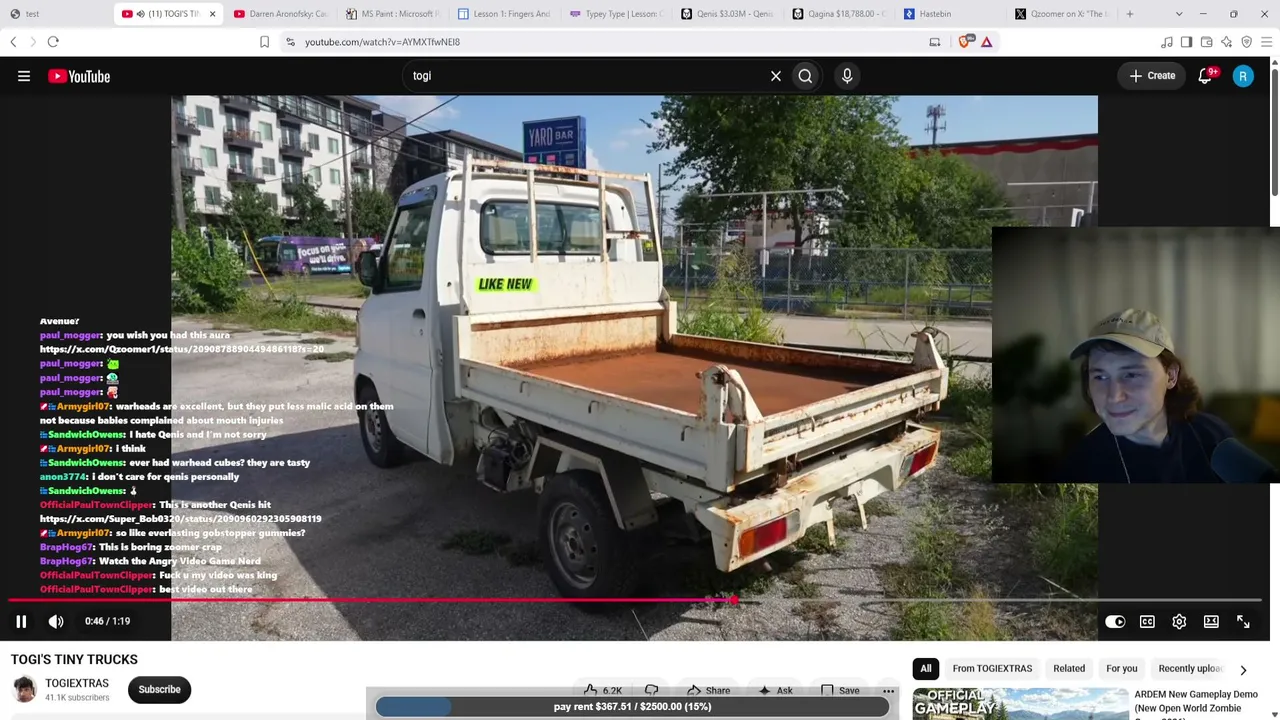Select the From TOGIEXTRAS chip
The width and height of the screenshot is (1280, 720).
pos(992,669)
